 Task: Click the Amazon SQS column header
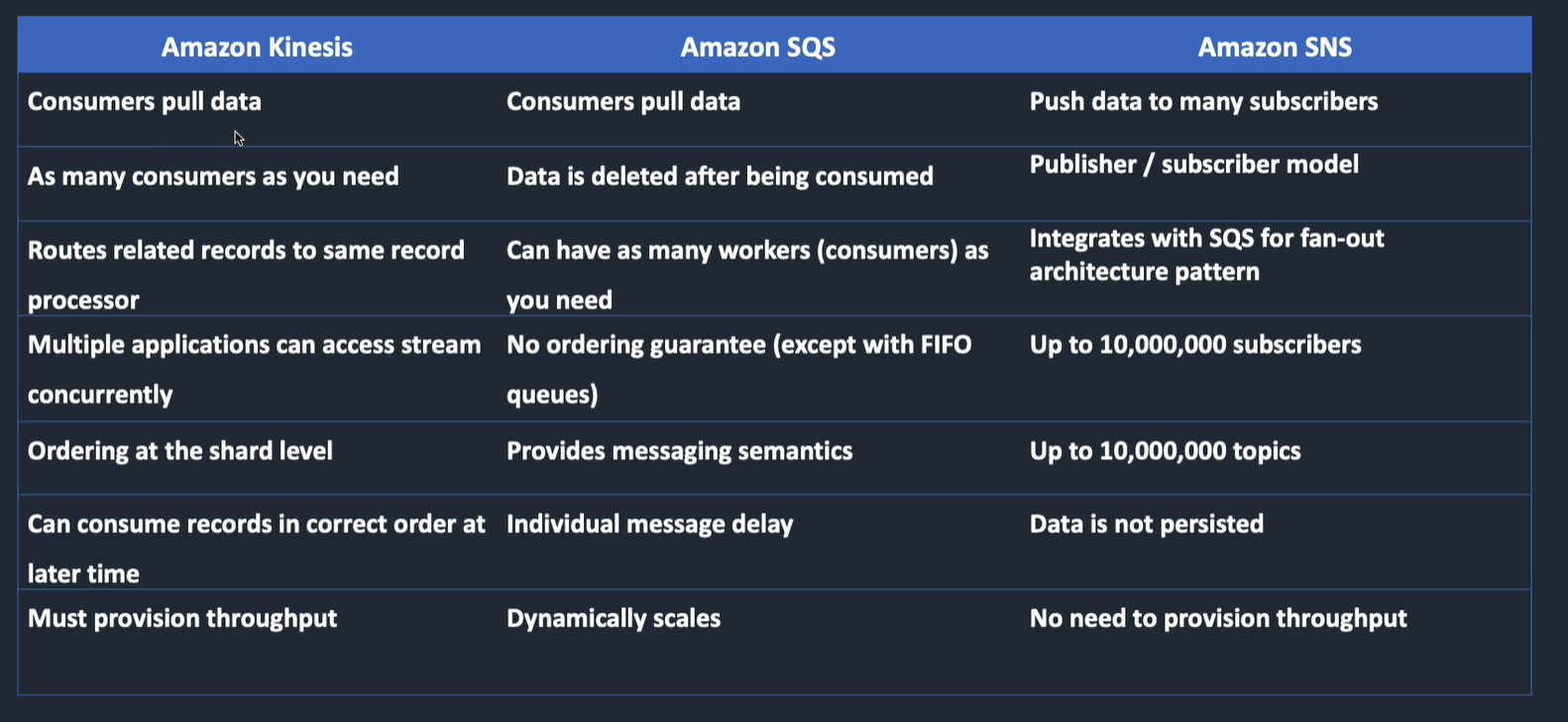click(x=757, y=47)
